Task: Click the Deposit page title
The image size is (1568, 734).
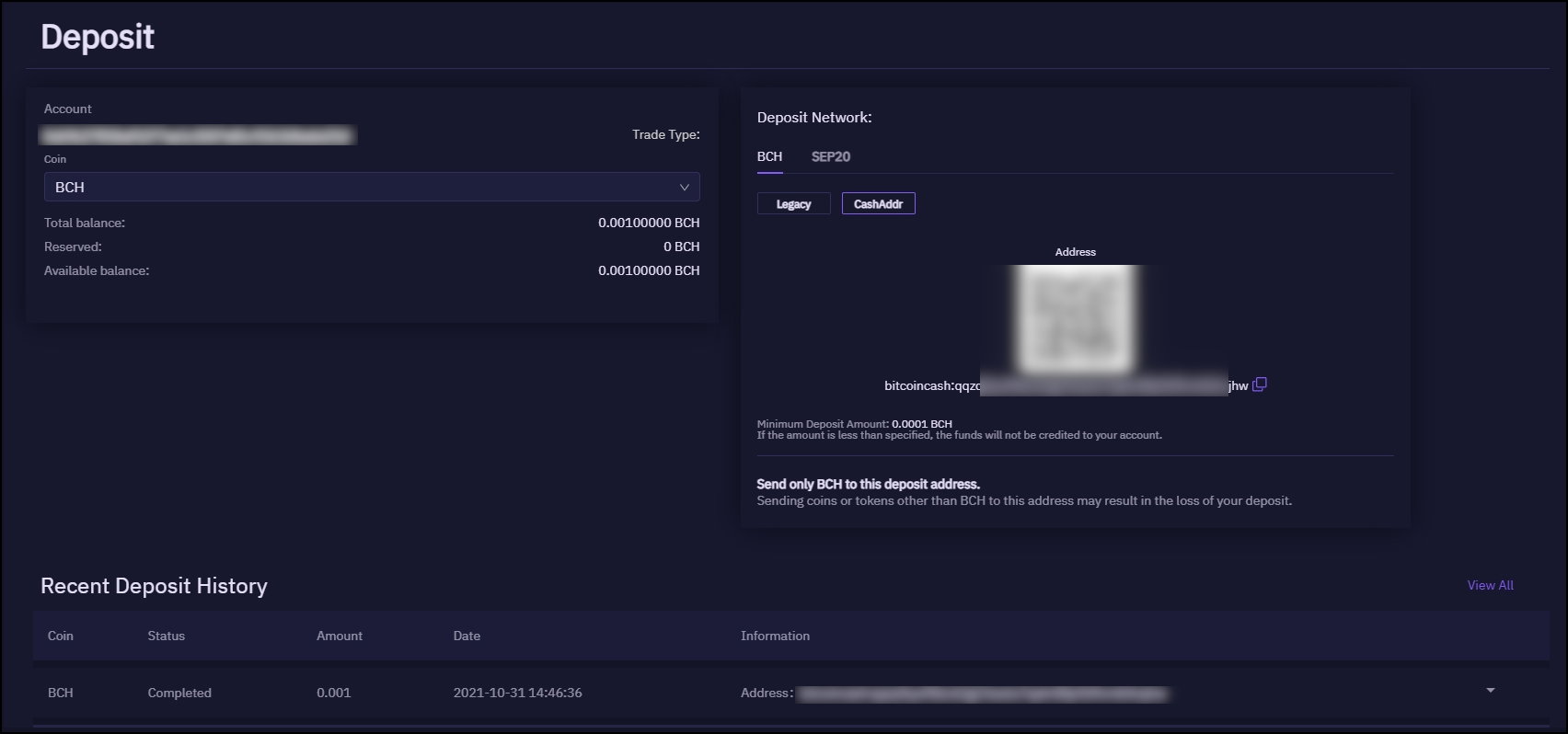Action: 98,37
